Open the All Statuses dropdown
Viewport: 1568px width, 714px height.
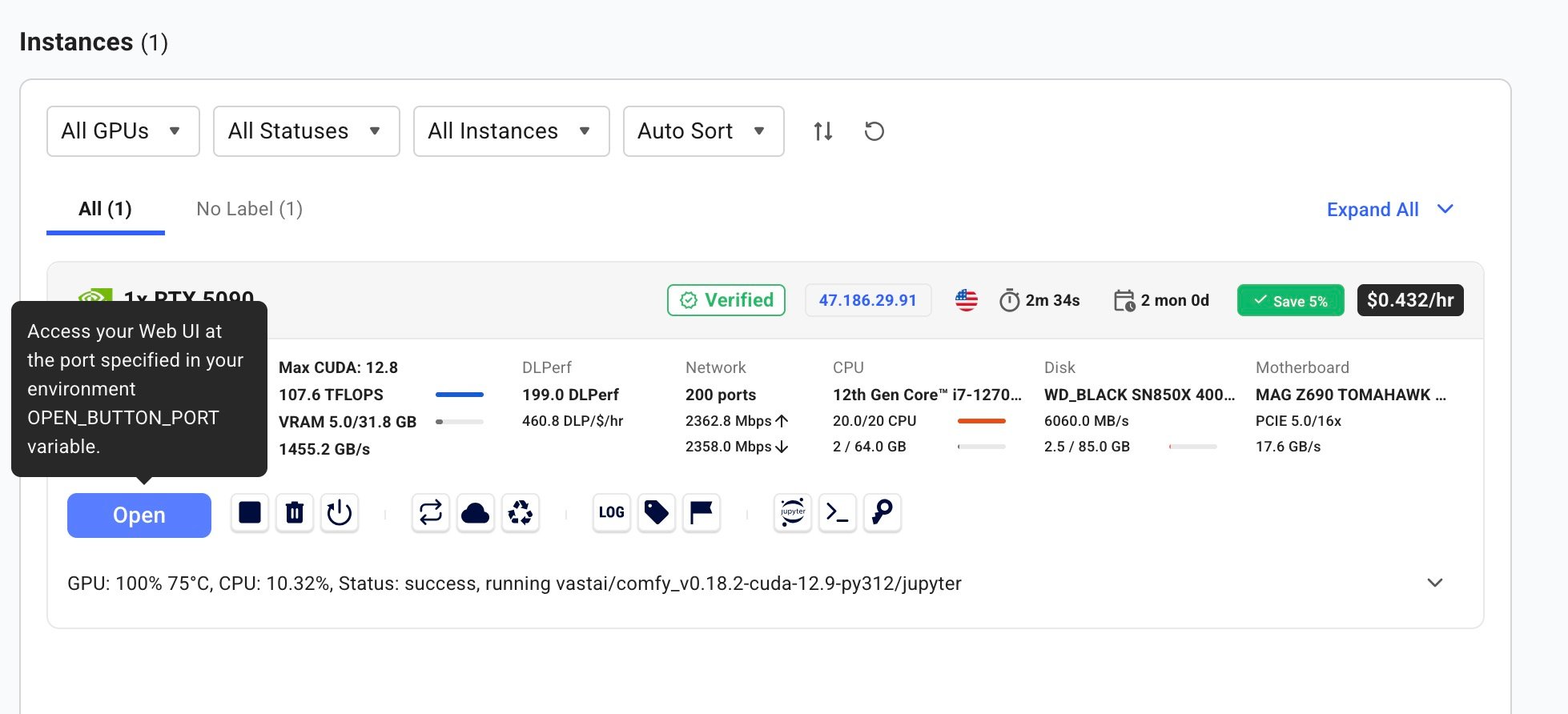click(307, 131)
